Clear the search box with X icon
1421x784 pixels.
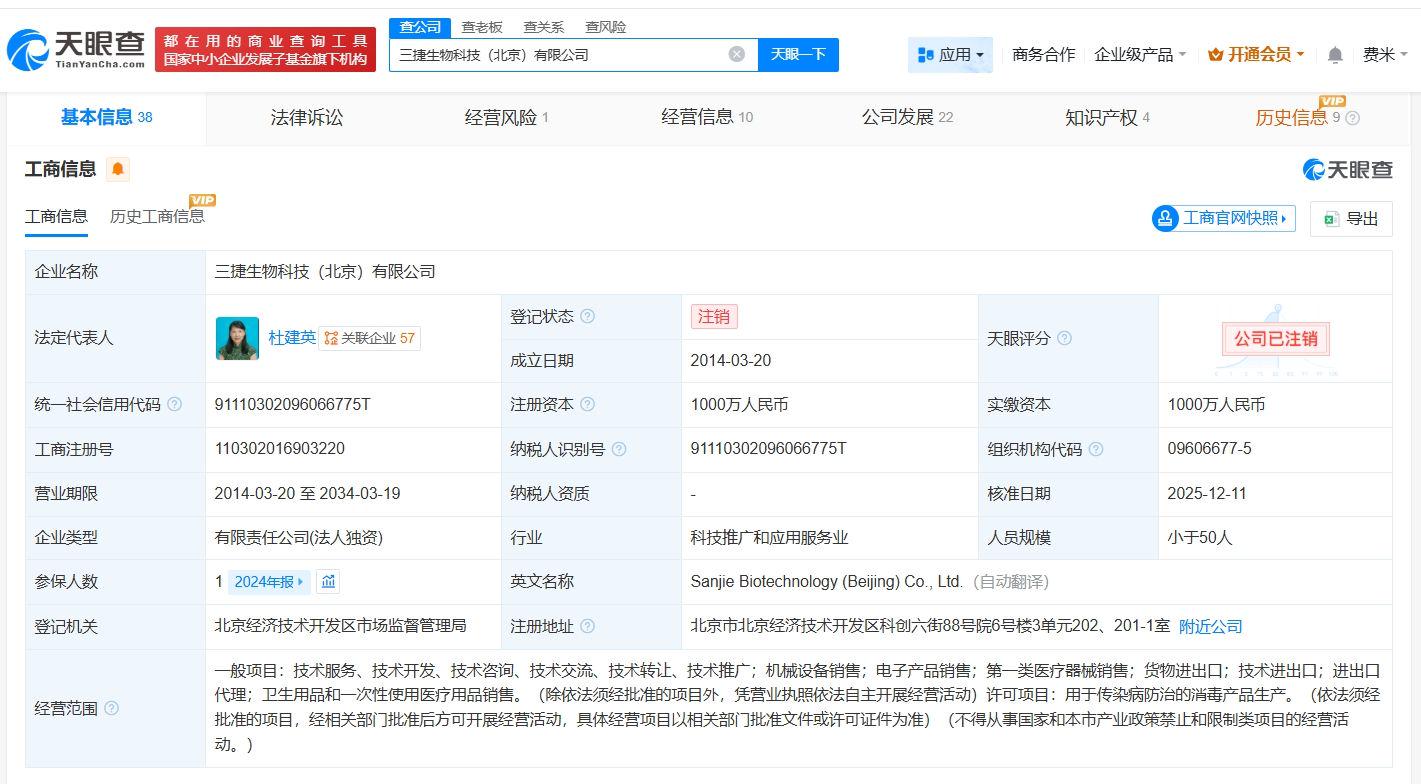(737, 54)
